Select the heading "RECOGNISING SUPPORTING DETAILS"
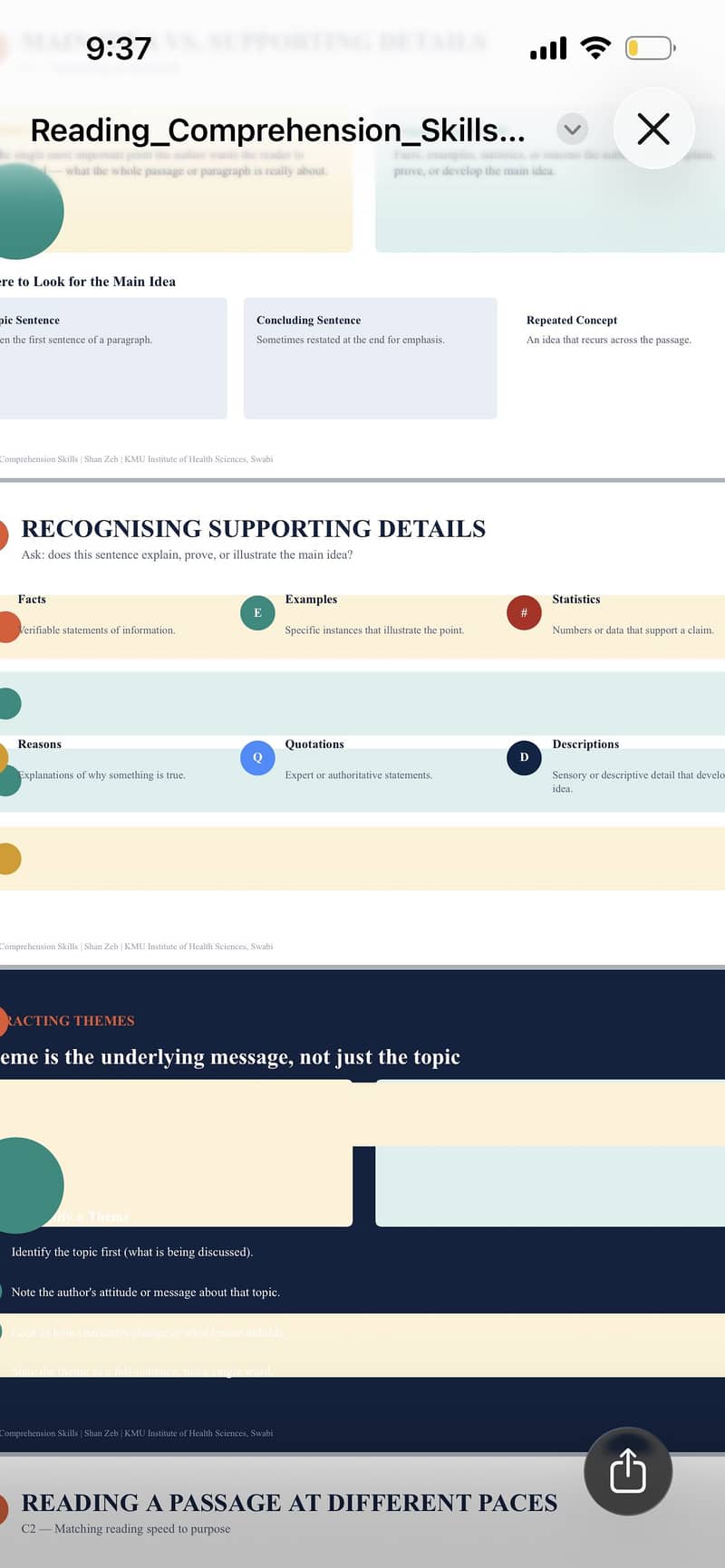The height and width of the screenshot is (1568, 725). coord(254,529)
